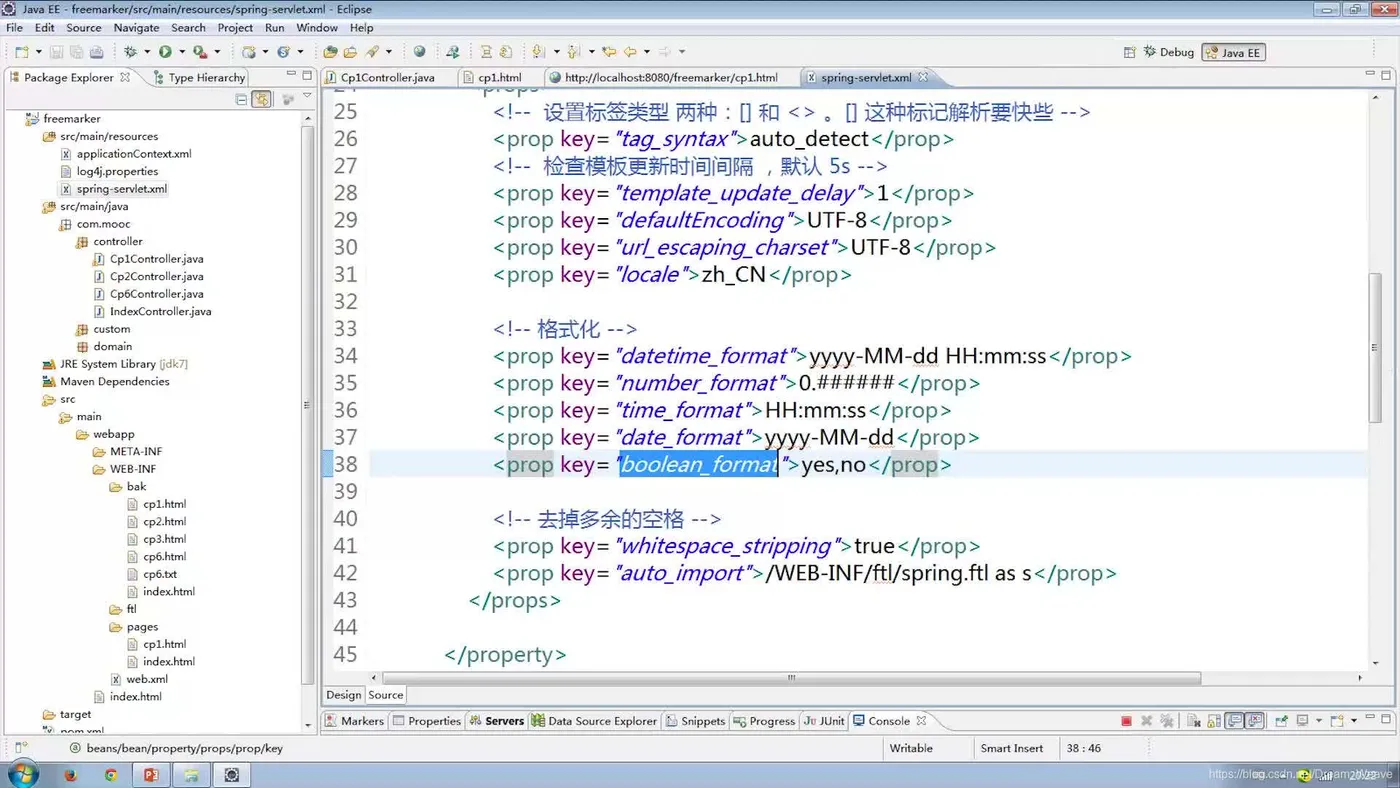Open the New Console View dropdown arrow
This screenshot has height=788, width=1400.
click(1354, 720)
